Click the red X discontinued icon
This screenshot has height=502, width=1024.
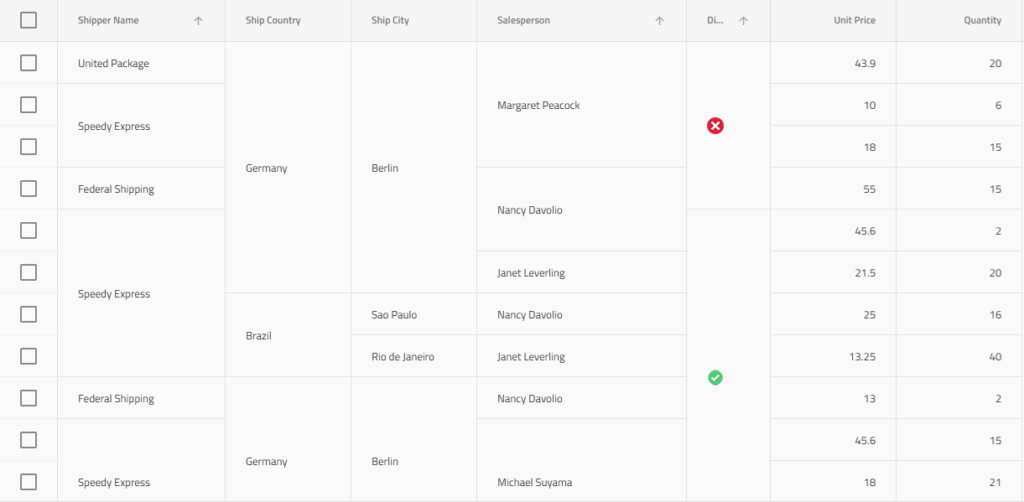pyautogui.click(x=715, y=126)
